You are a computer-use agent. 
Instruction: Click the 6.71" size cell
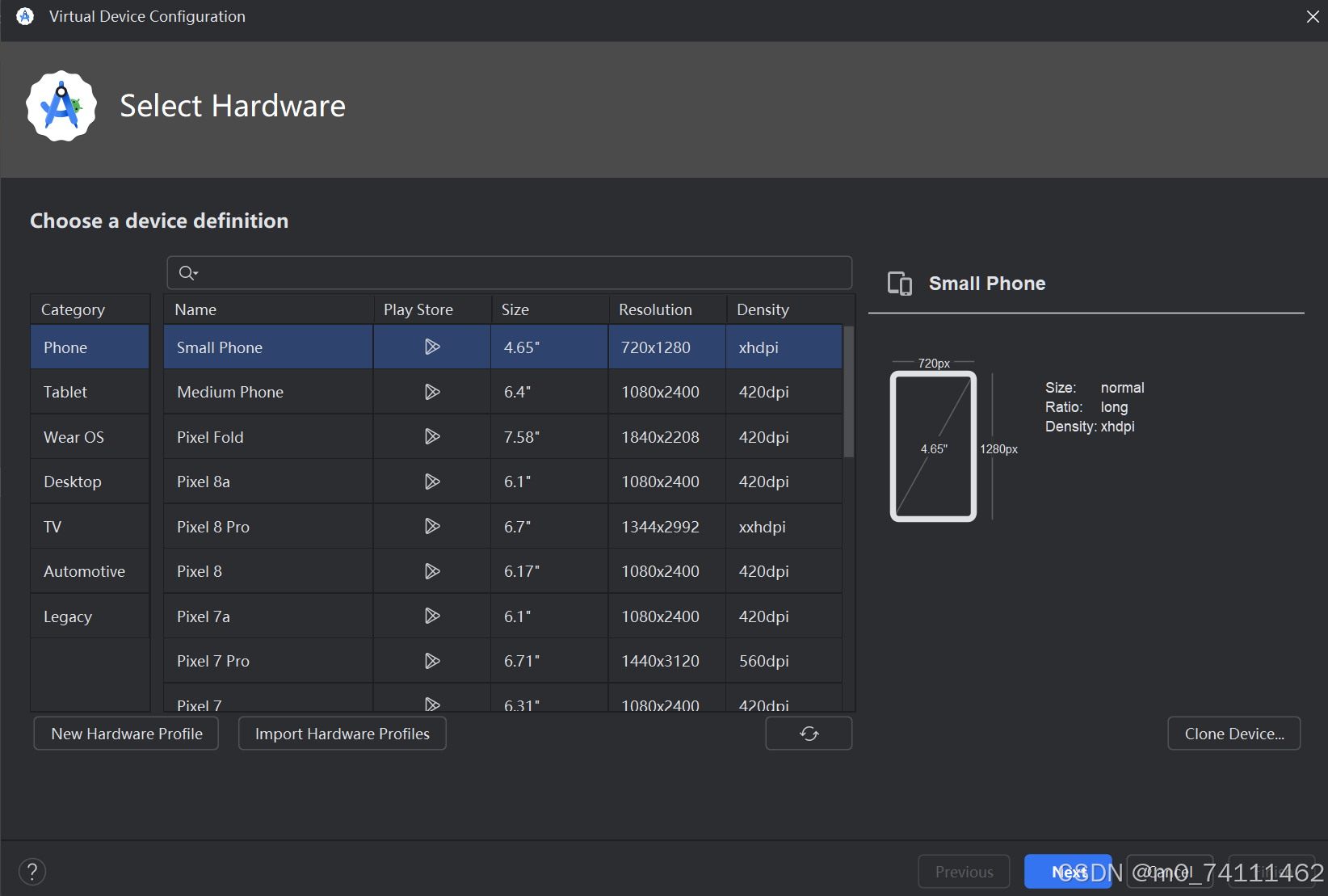click(549, 661)
